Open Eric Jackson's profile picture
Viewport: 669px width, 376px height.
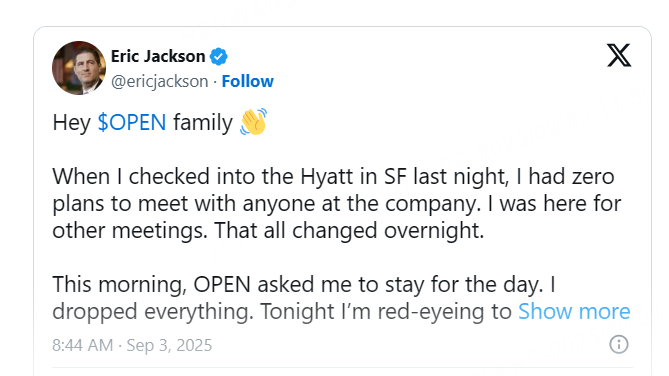[x=79, y=68]
